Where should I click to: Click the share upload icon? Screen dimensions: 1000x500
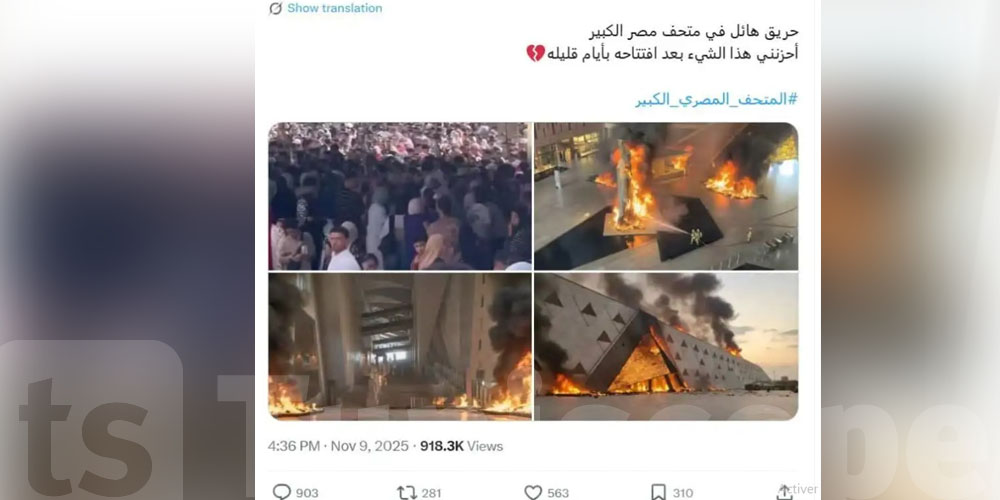click(x=784, y=492)
